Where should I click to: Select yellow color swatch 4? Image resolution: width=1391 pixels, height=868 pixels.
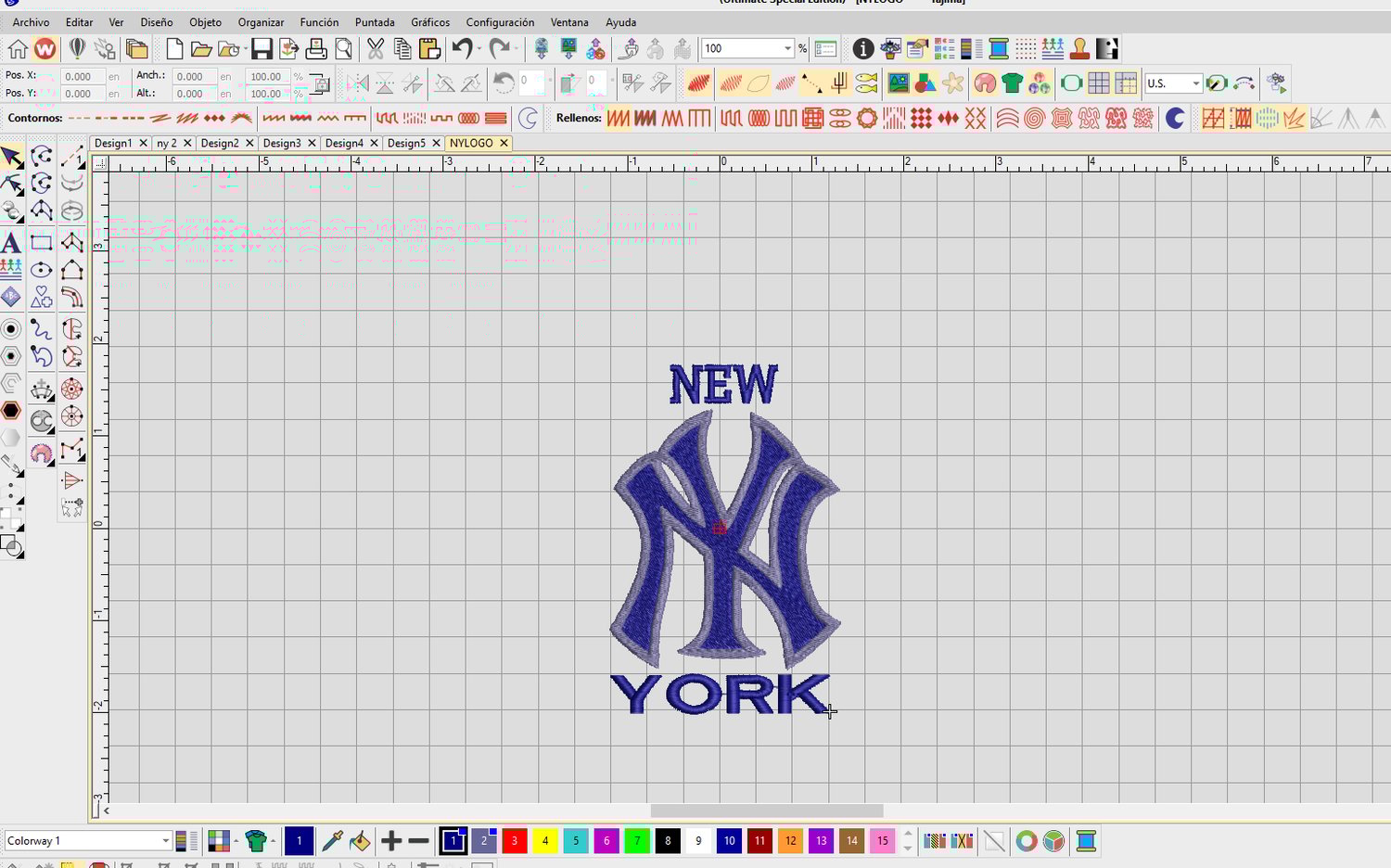click(x=545, y=841)
